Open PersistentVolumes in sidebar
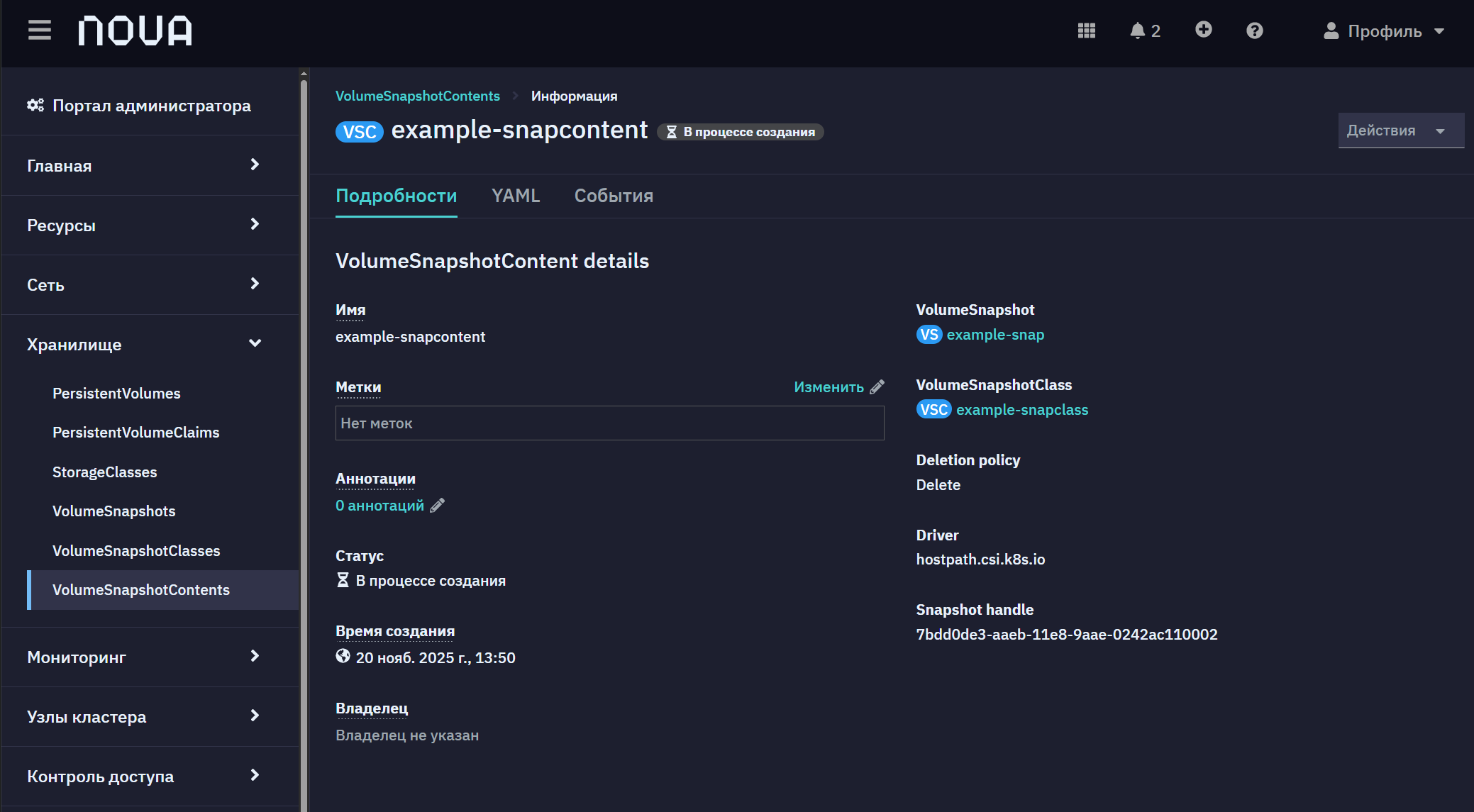The image size is (1474, 812). 116,393
